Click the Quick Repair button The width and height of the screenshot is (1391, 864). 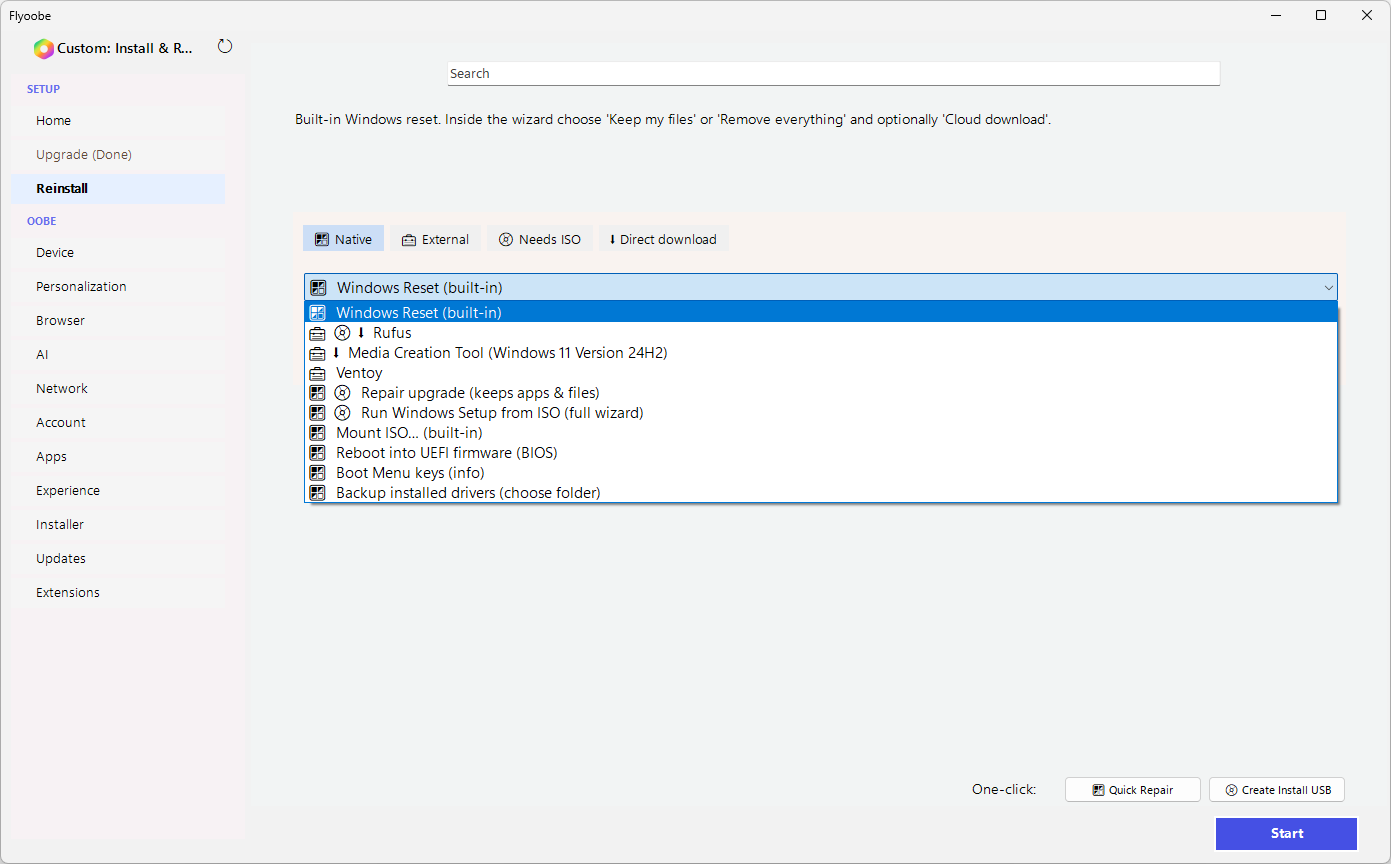(1132, 790)
